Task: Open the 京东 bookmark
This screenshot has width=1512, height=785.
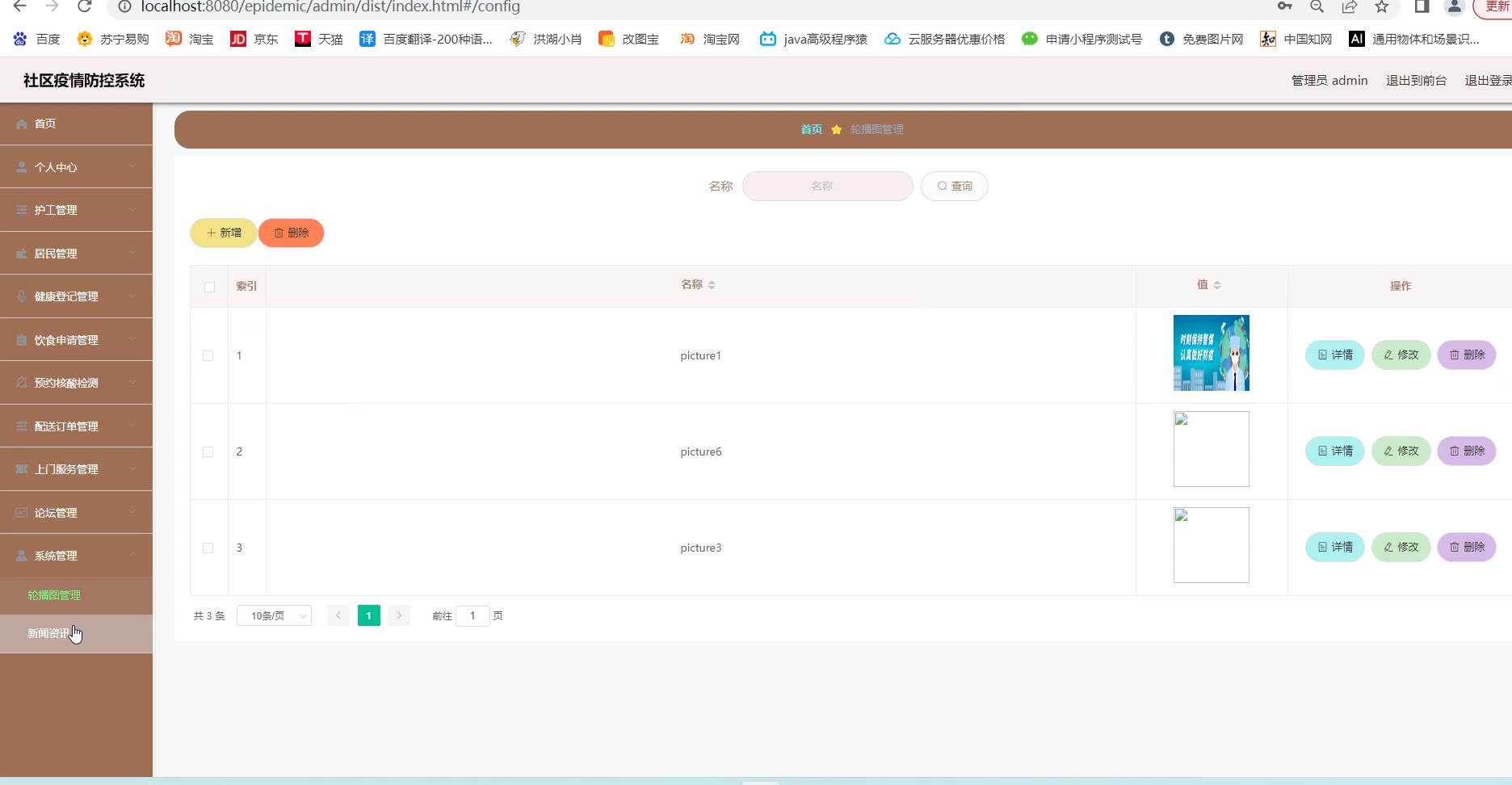Action: (x=254, y=39)
